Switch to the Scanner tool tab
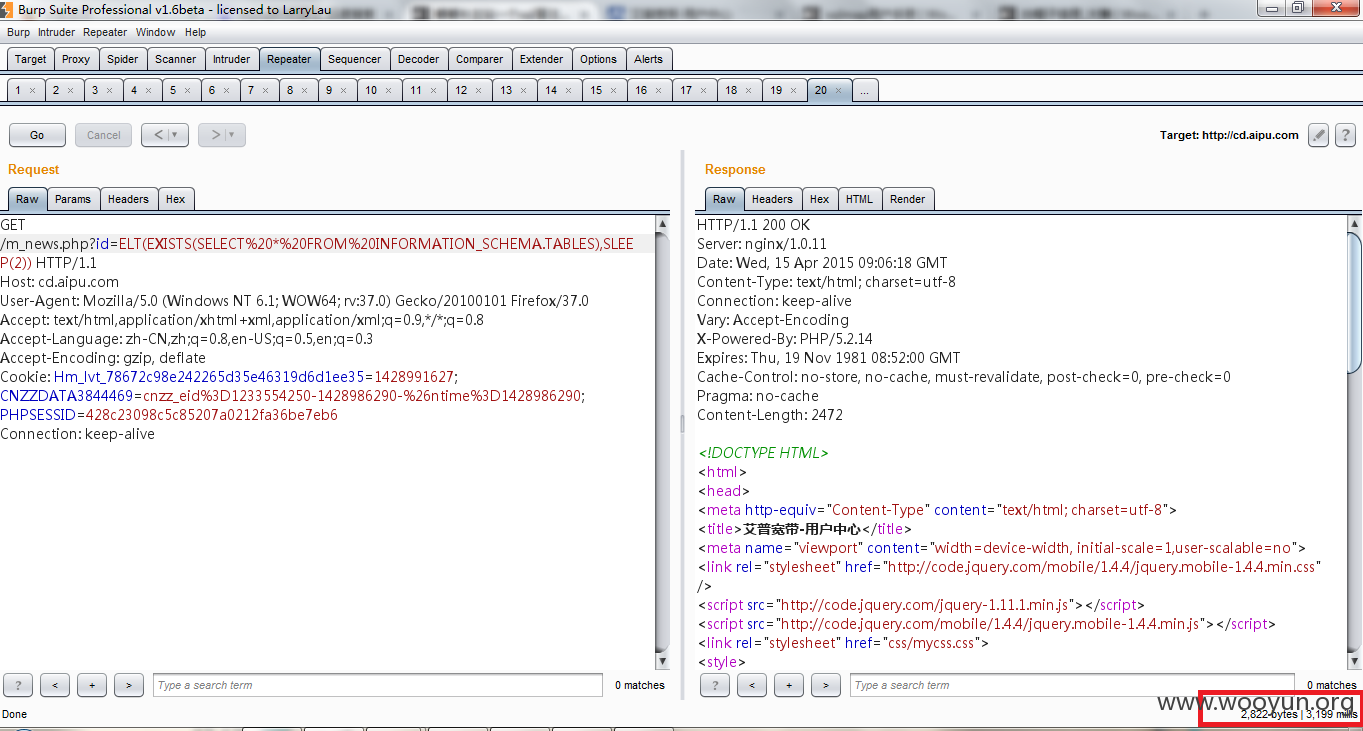The height and width of the screenshot is (731, 1363). [x=176, y=59]
